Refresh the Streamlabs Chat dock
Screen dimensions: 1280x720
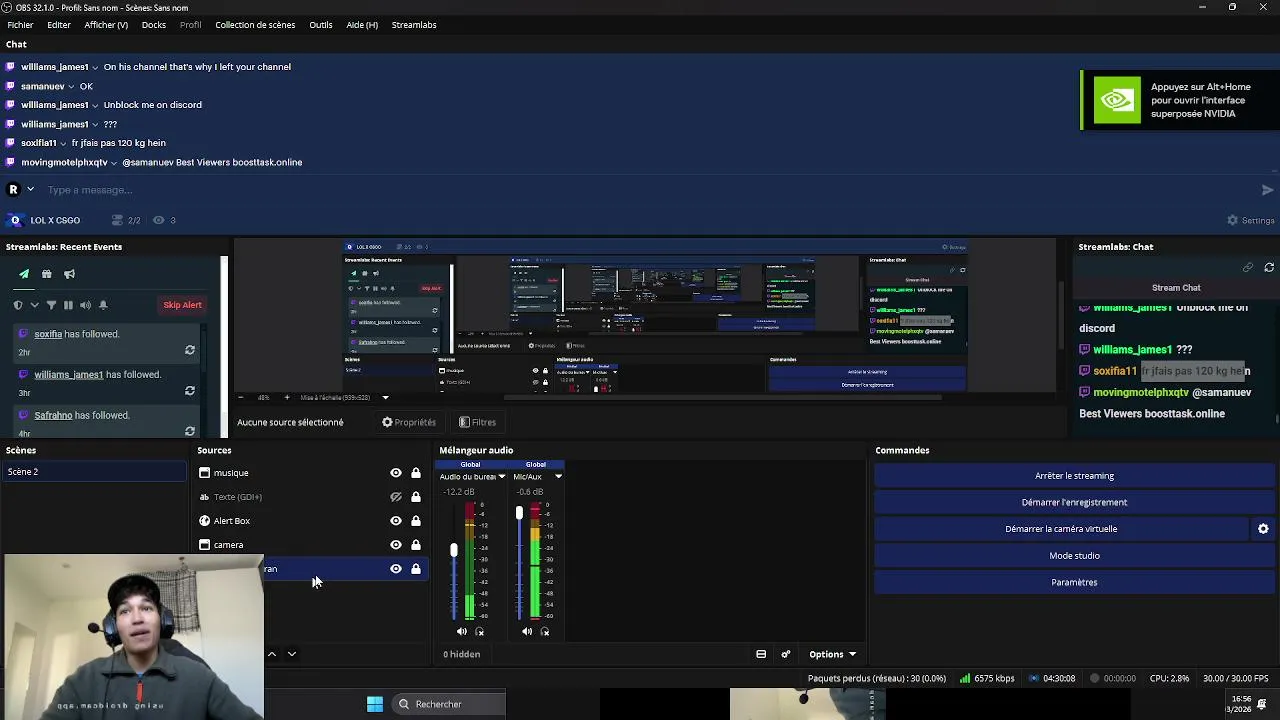(1269, 268)
